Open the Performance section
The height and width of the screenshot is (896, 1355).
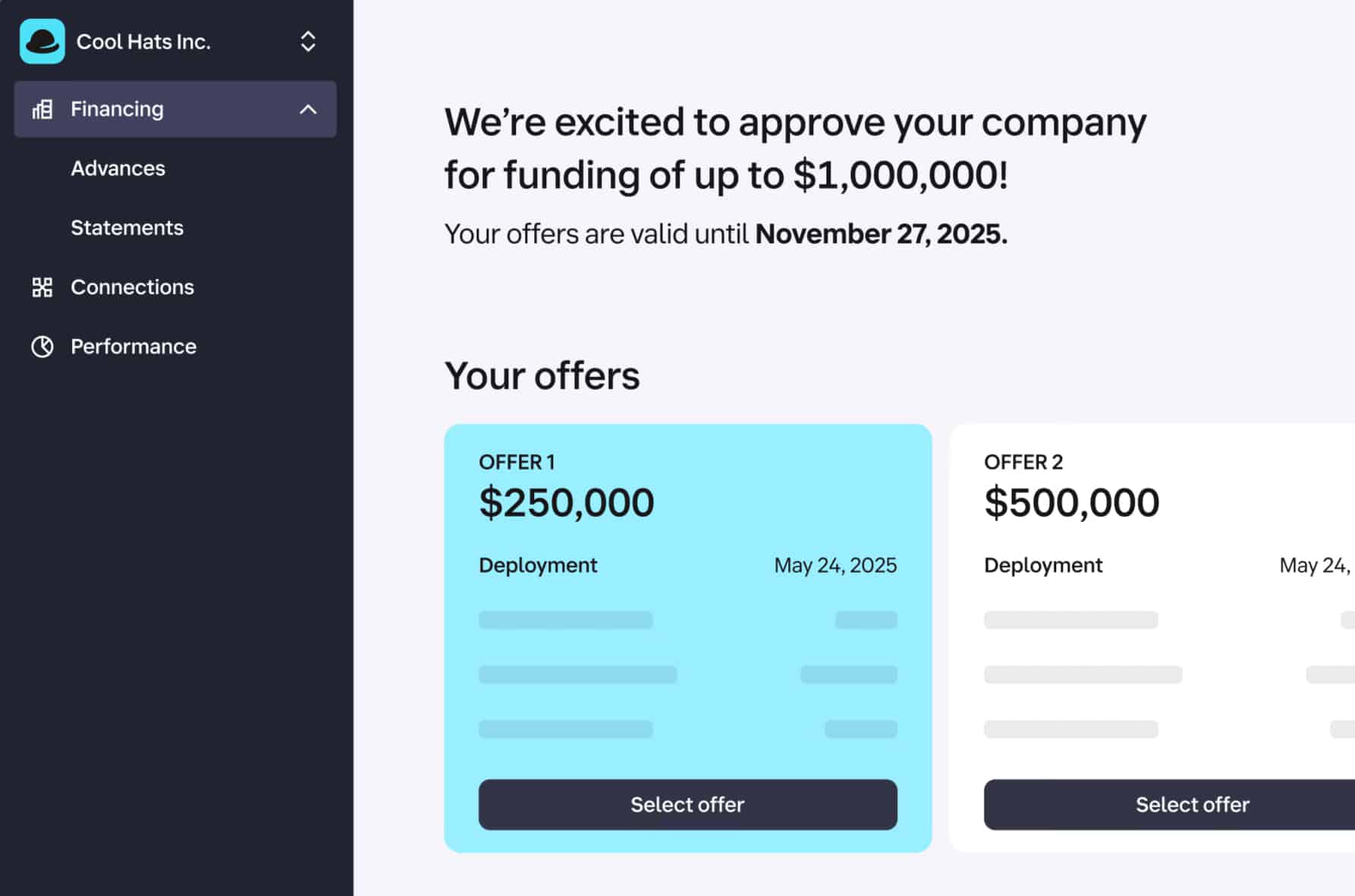133,346
